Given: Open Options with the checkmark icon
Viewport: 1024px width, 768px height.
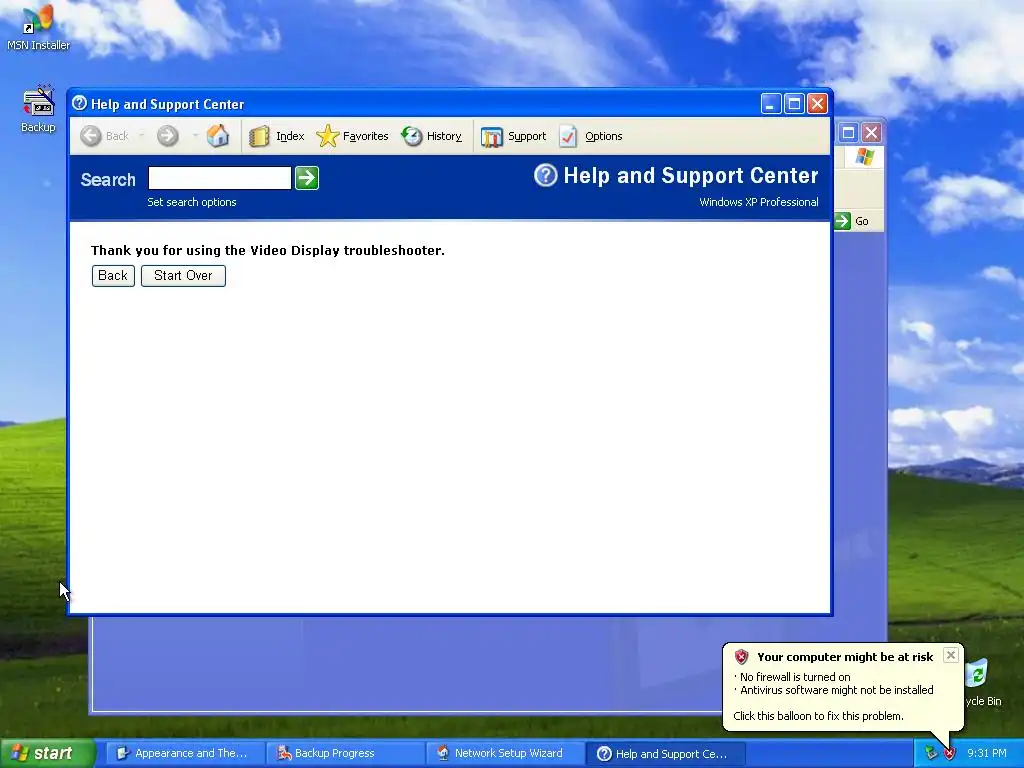Looking at the screenshot, I should click(x=568, y=136).
